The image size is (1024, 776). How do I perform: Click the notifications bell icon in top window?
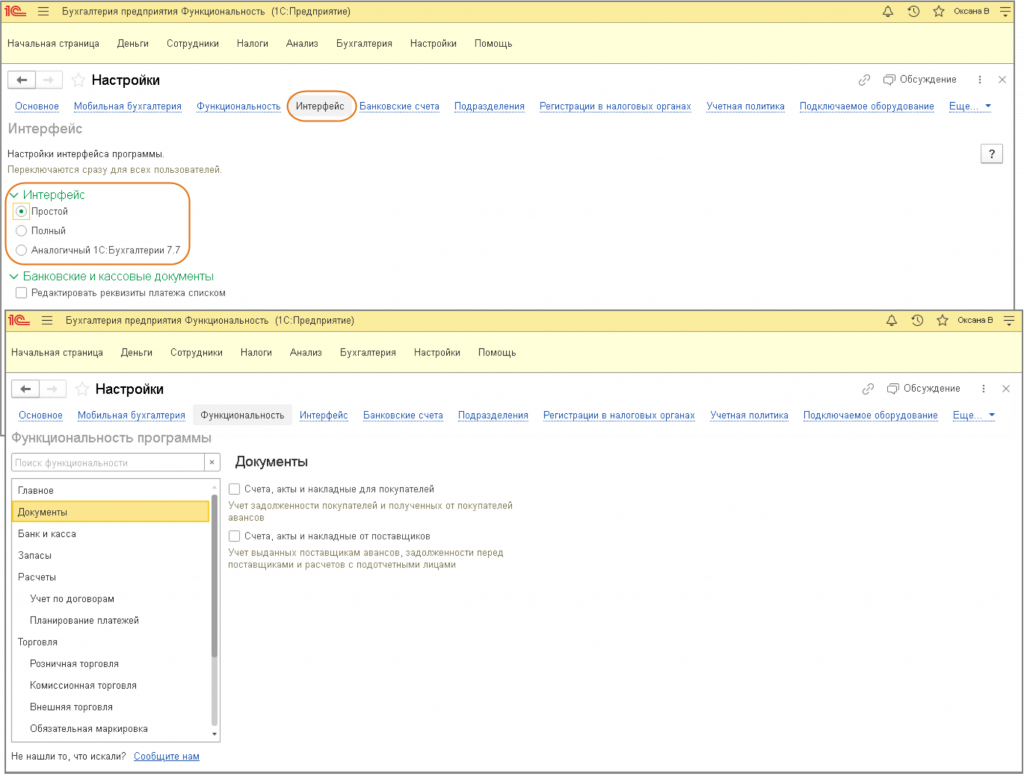pos(887,12)
